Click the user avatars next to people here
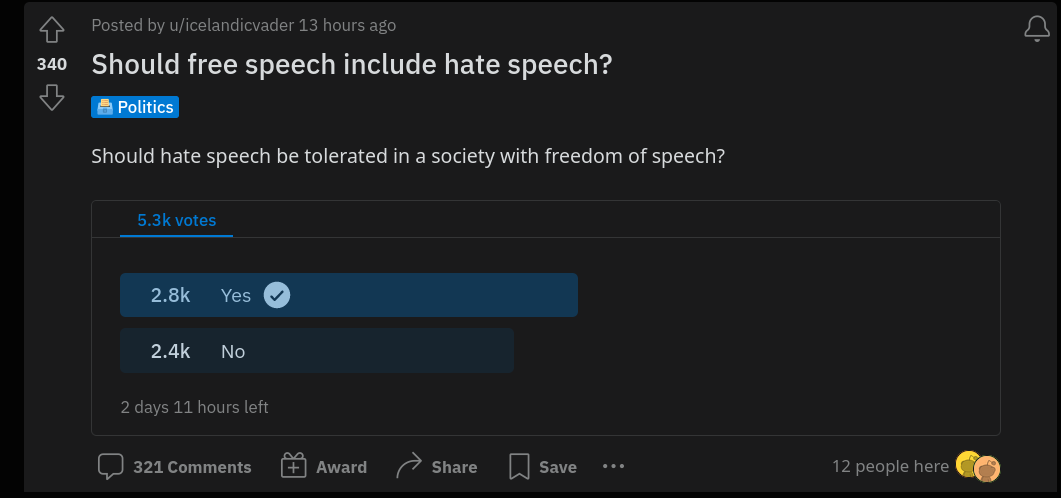Viewport: 1061px width, 498px height. [978, 467]
